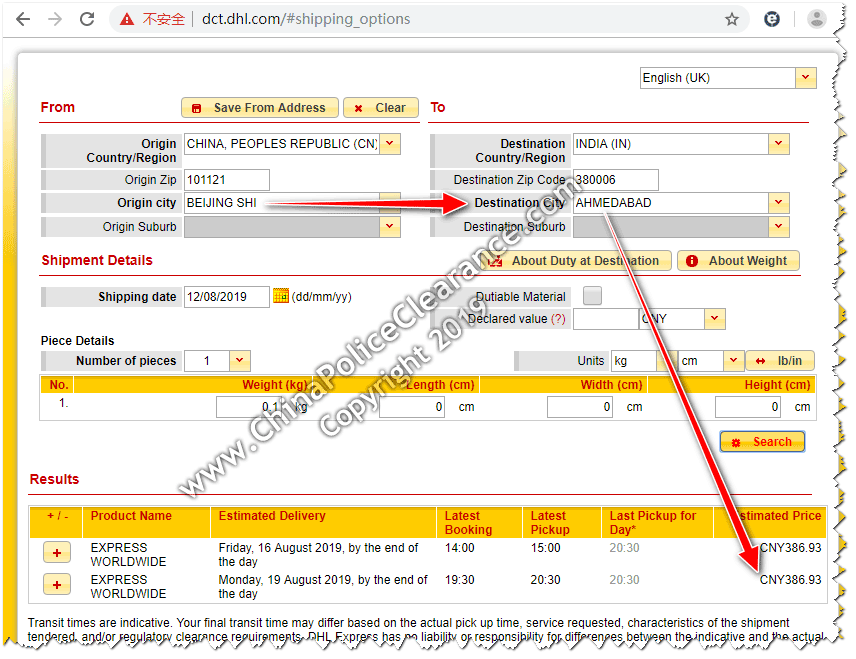Viewport: 856px width, 659px height.
Task: Go back to the previous browser page
Action: (23, 19)
